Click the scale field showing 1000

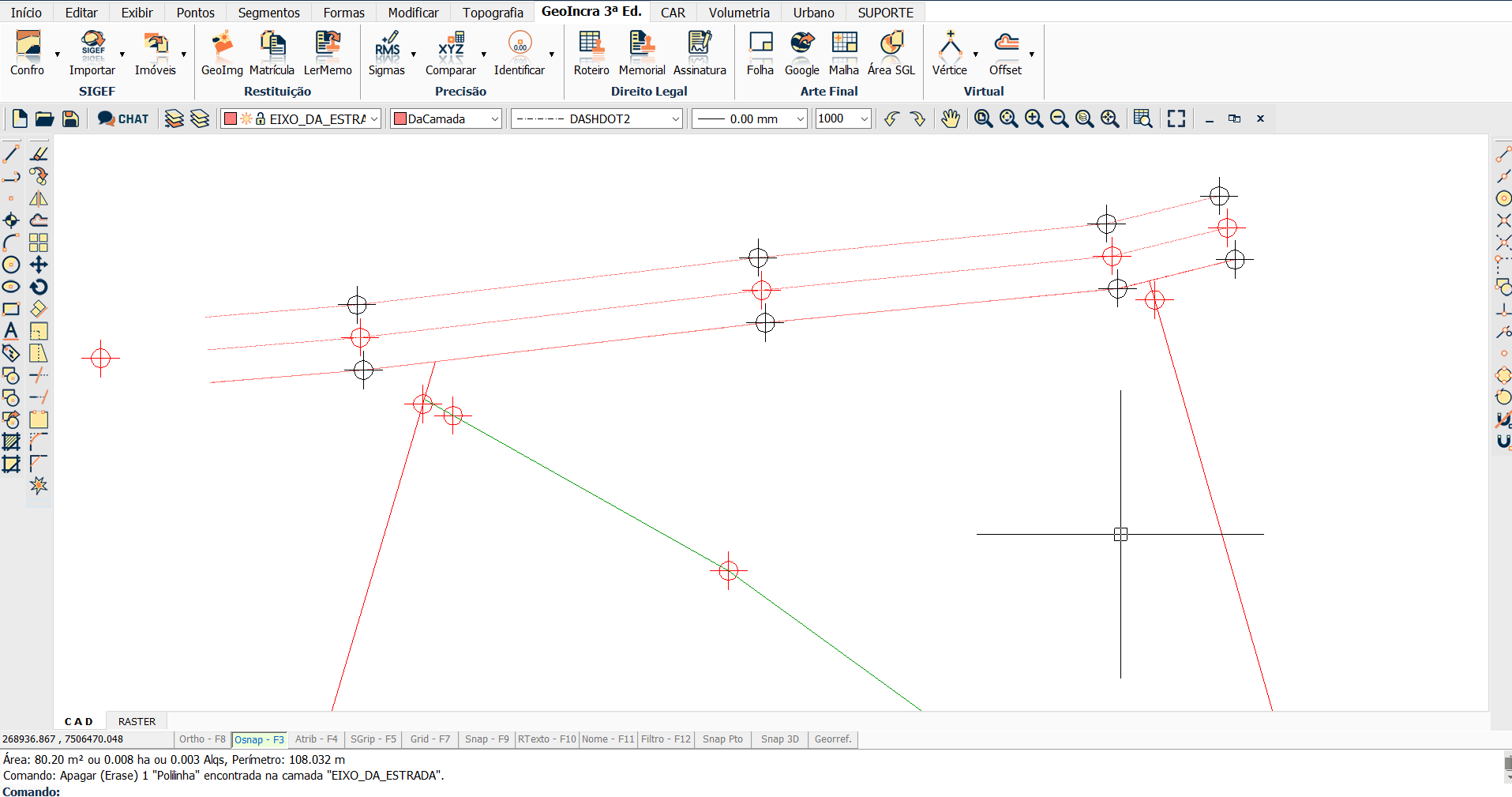tap(835, 118)
